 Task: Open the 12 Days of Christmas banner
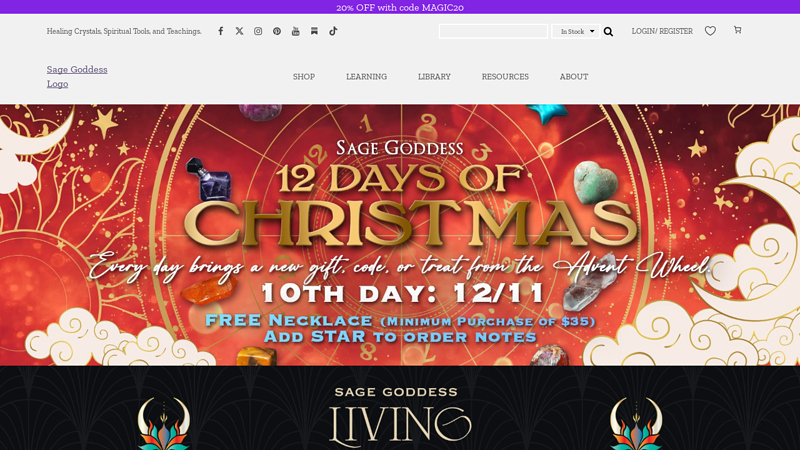point(400,235)
